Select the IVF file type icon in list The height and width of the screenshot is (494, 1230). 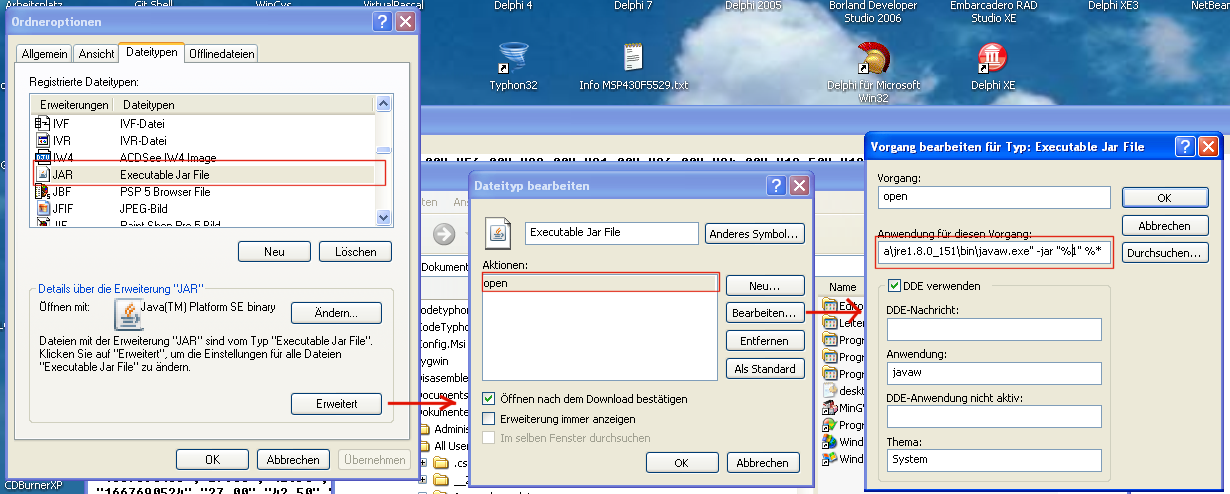pos(42,123)
